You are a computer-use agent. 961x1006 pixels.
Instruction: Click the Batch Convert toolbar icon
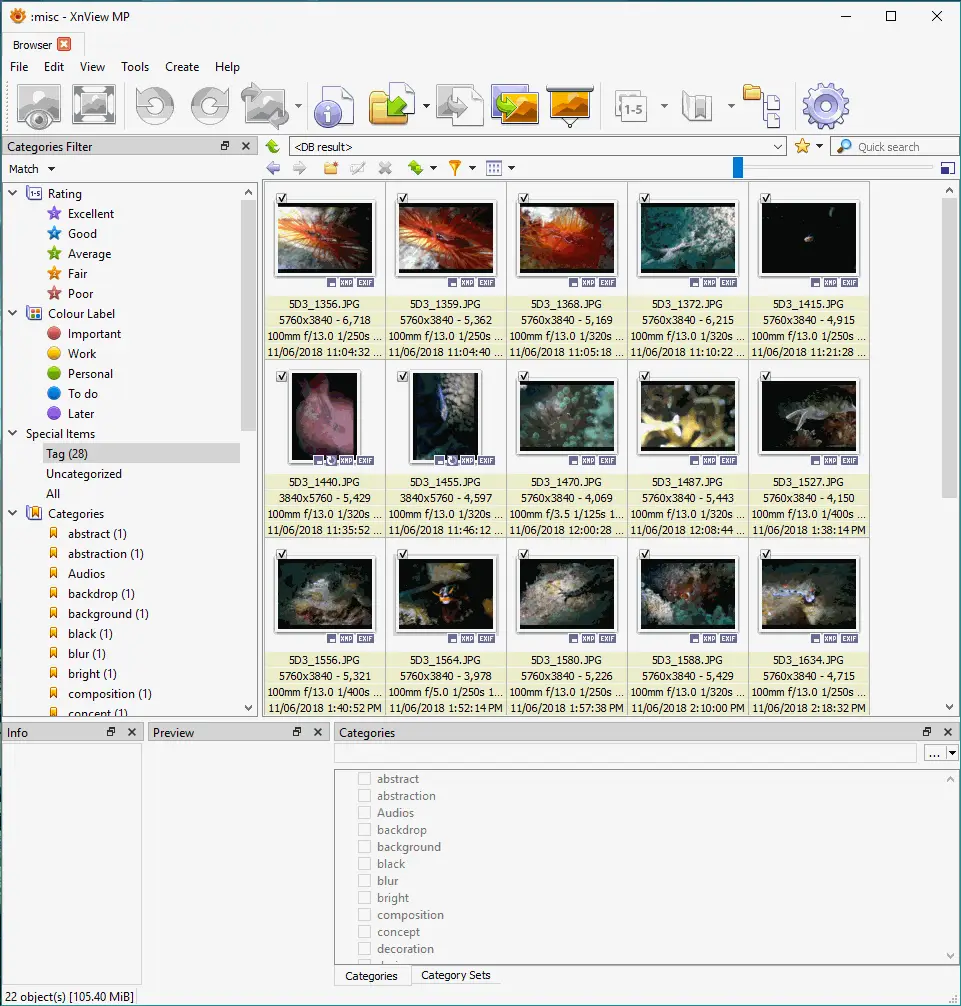tap(517, 106)
